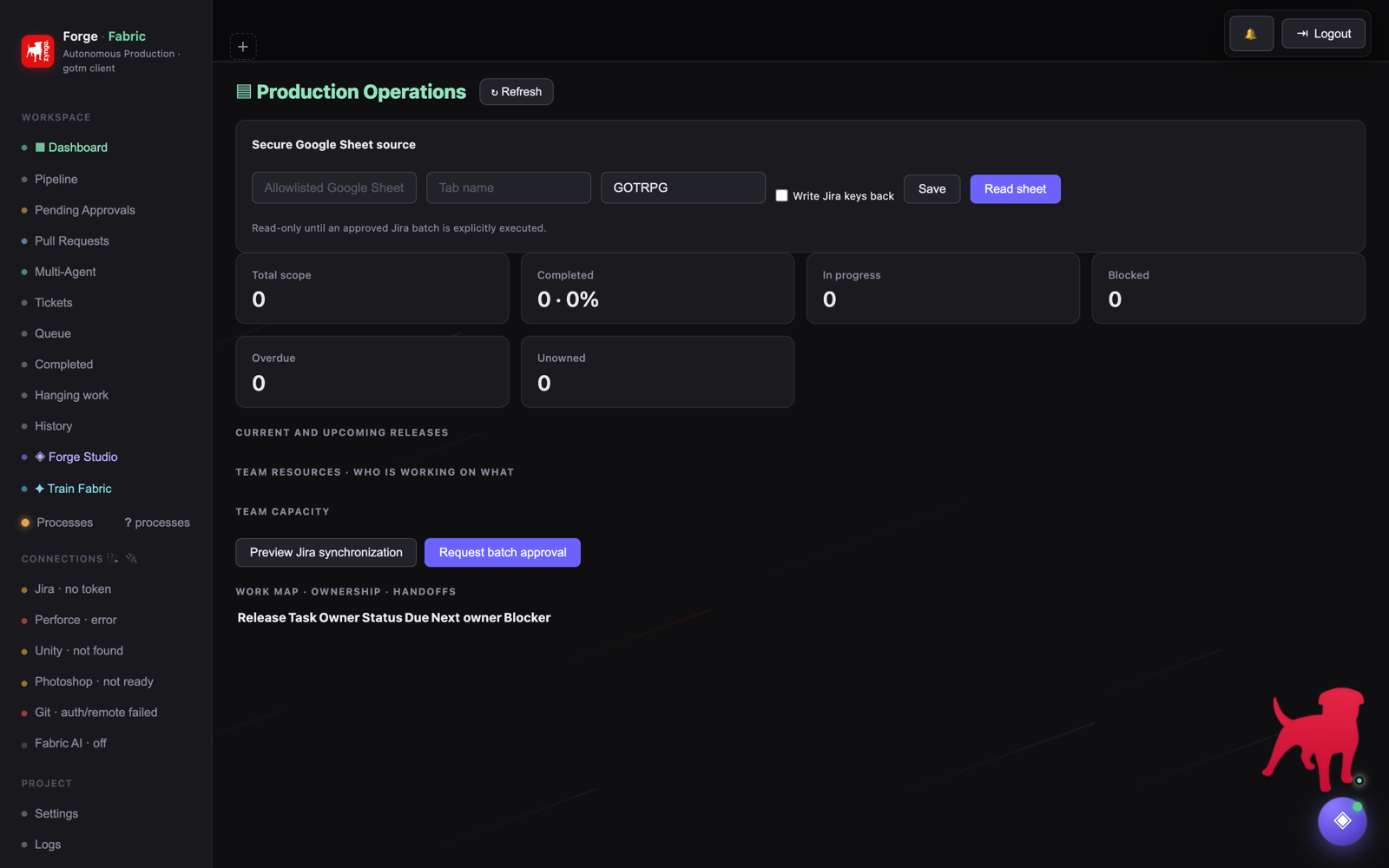
Task: Go to Pipeline in the sidebar
Action: [x=56, y=179]
